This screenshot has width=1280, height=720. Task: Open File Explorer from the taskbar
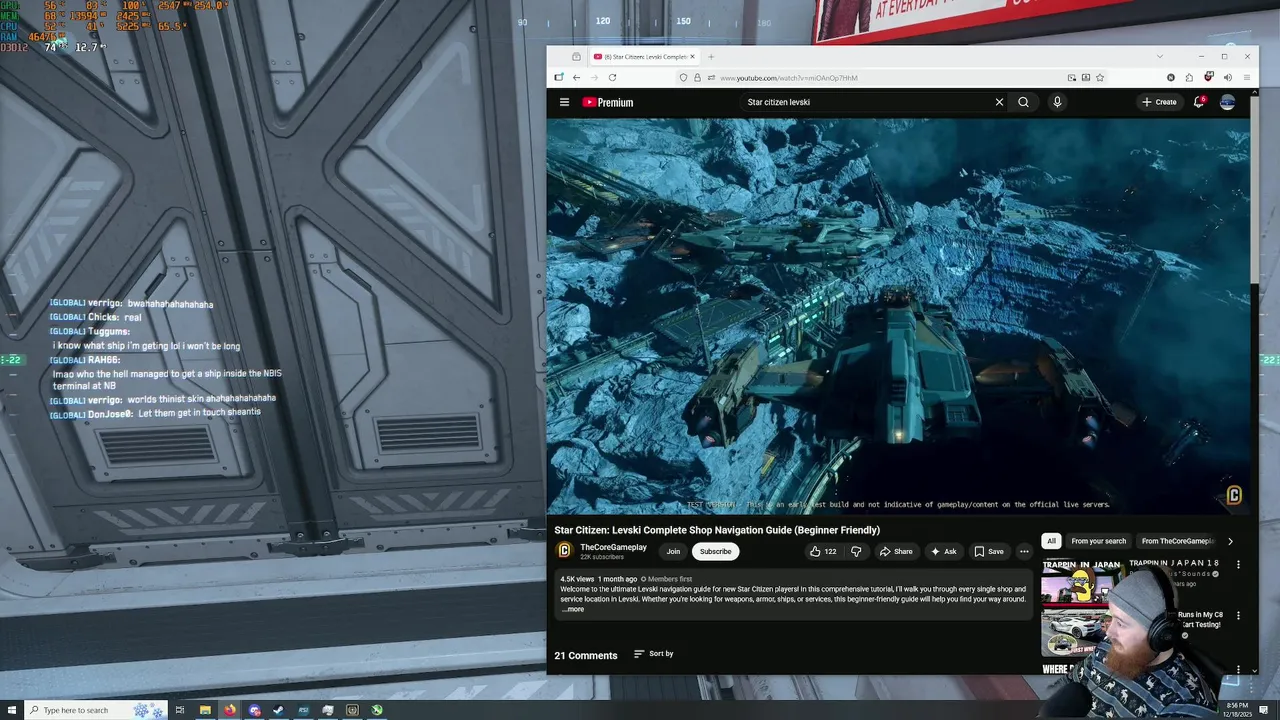click(205, 710)
